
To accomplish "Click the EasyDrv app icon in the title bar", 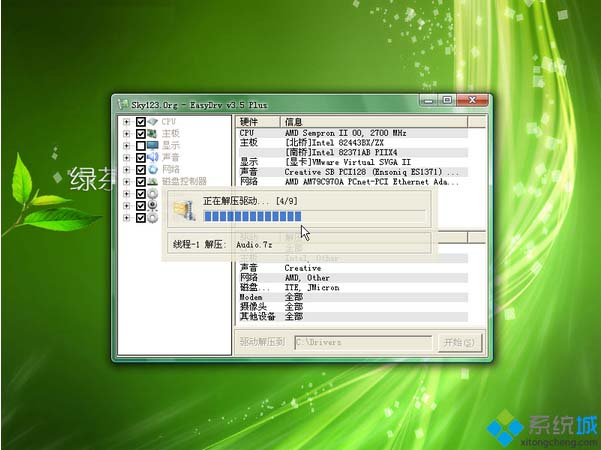I will 123,104.
